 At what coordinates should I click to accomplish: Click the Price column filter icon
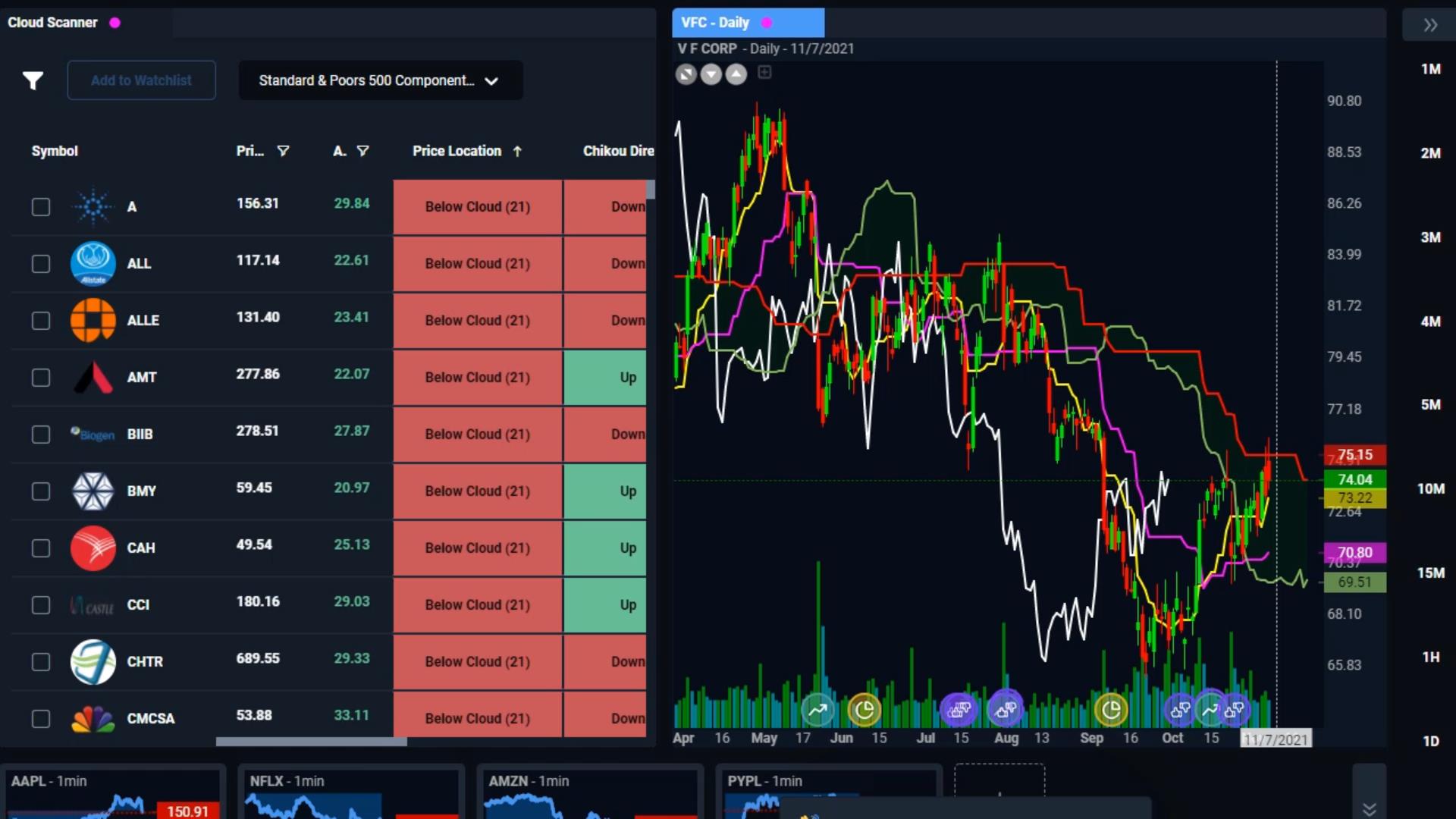(x=283, y=151)
